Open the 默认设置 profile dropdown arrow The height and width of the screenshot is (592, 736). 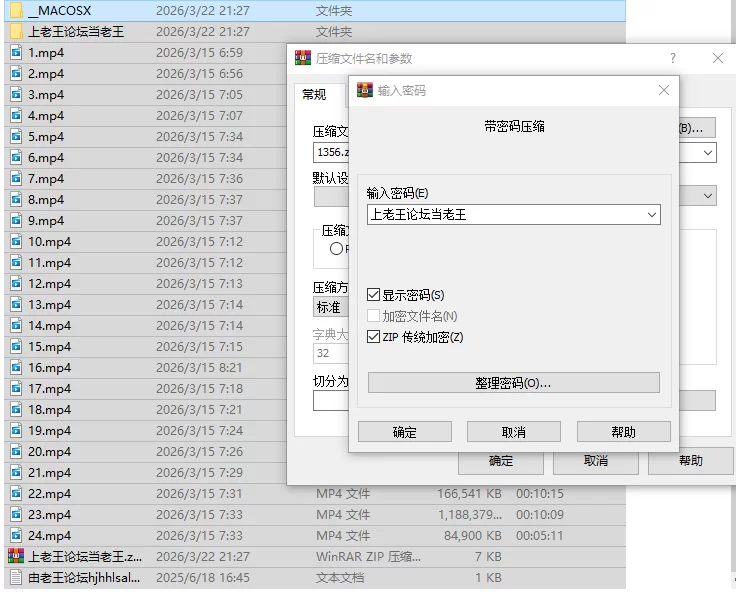click(708, 196)
